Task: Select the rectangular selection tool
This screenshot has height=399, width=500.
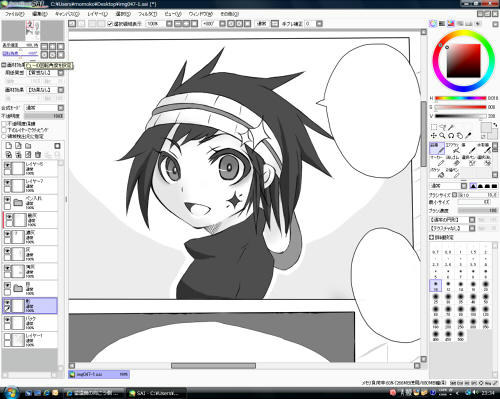Action: 434,127
